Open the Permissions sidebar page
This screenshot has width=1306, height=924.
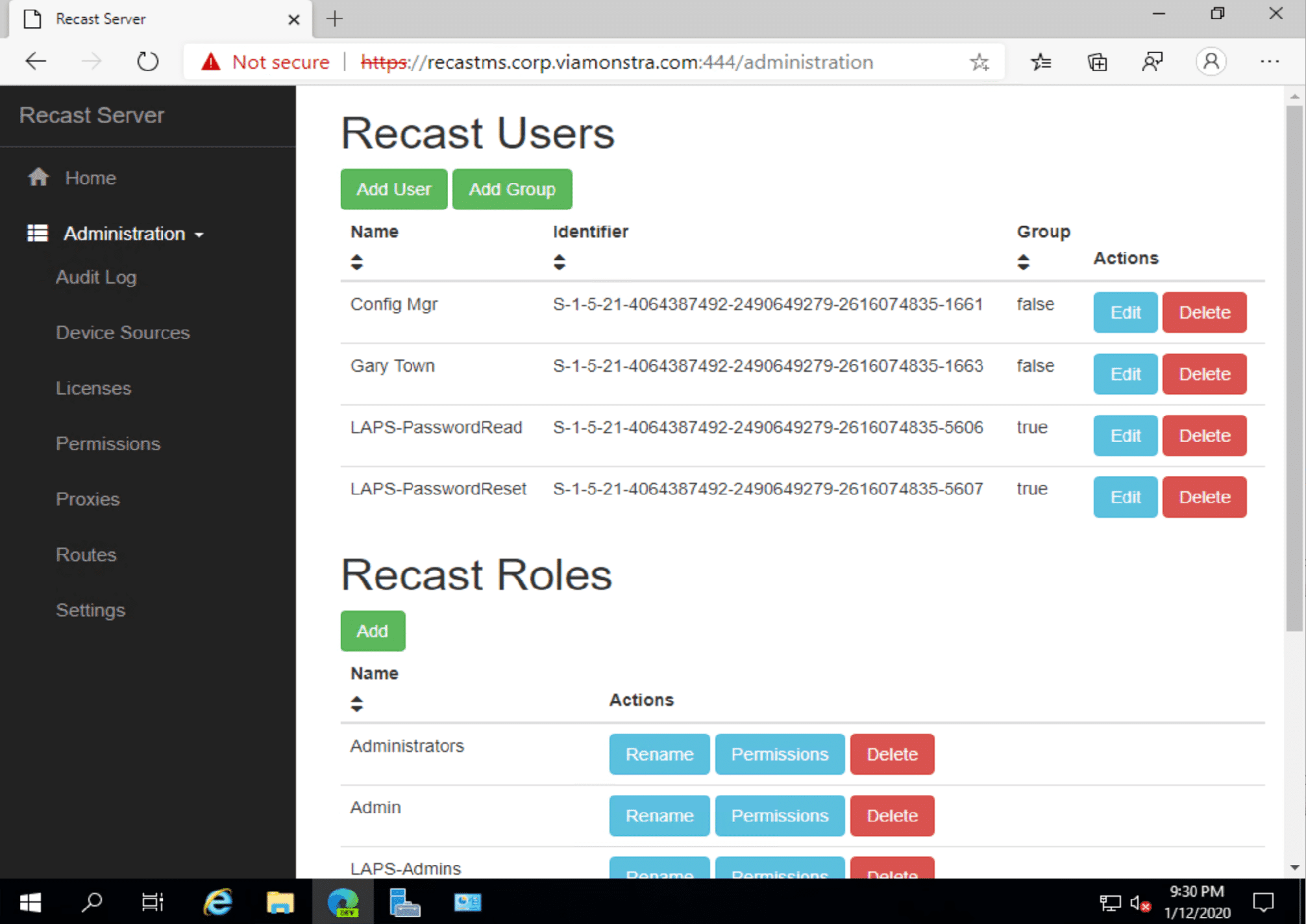tap(108, 443)
